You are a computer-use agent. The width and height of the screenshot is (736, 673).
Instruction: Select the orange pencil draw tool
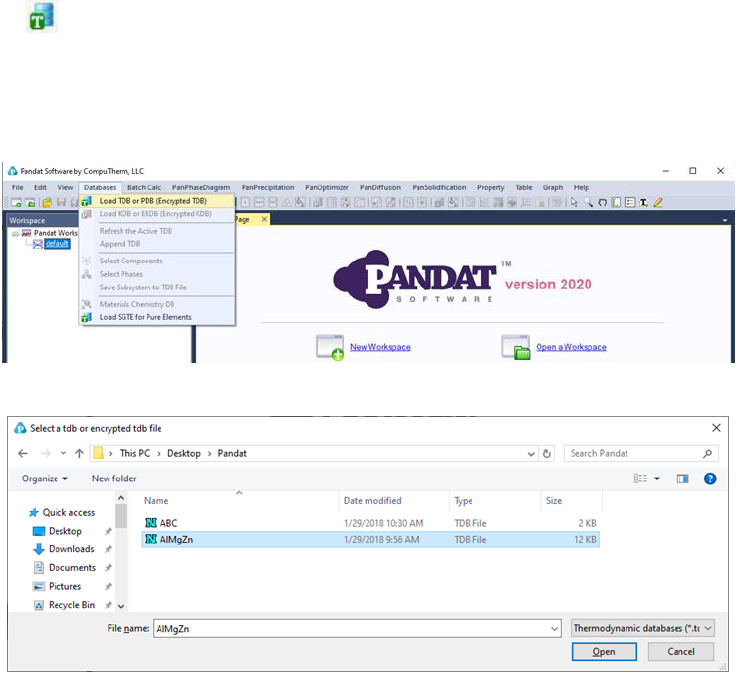pyautogui.click(x=658, y=202)
